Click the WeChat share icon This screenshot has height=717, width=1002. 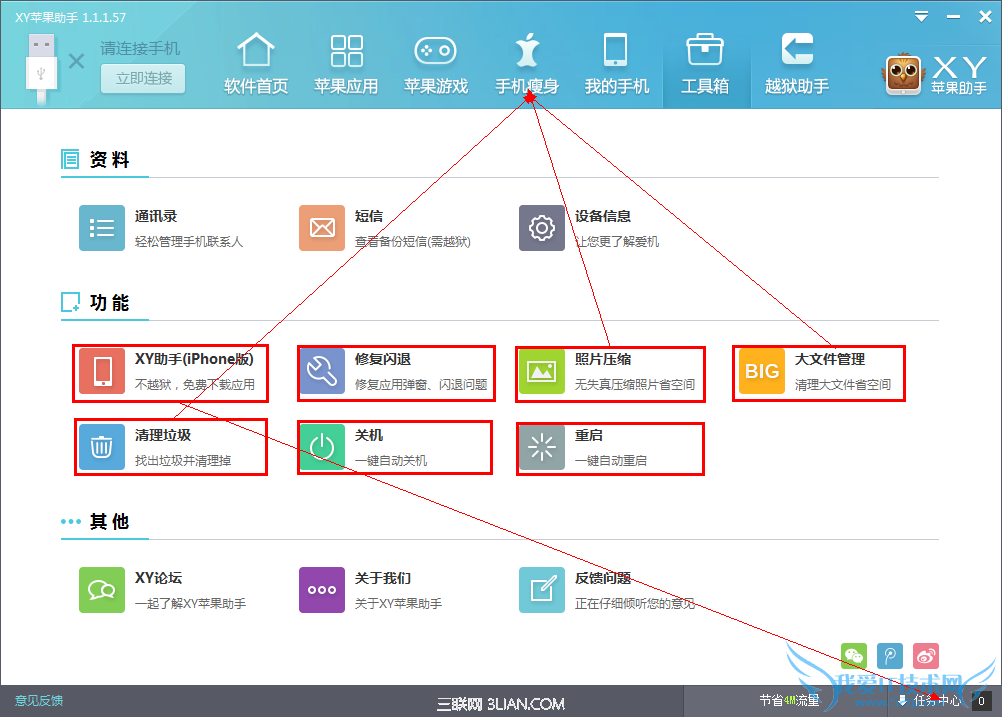pyautogui.click(x=854, y=656)
